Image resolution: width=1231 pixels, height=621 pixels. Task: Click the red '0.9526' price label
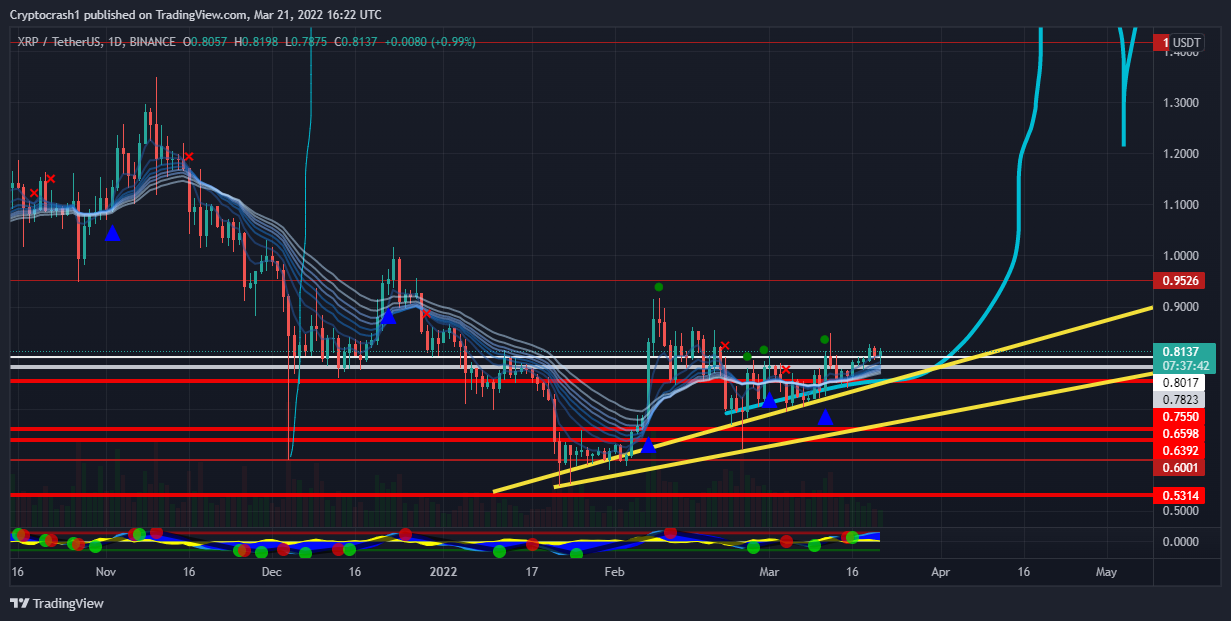click(1180, 281)
